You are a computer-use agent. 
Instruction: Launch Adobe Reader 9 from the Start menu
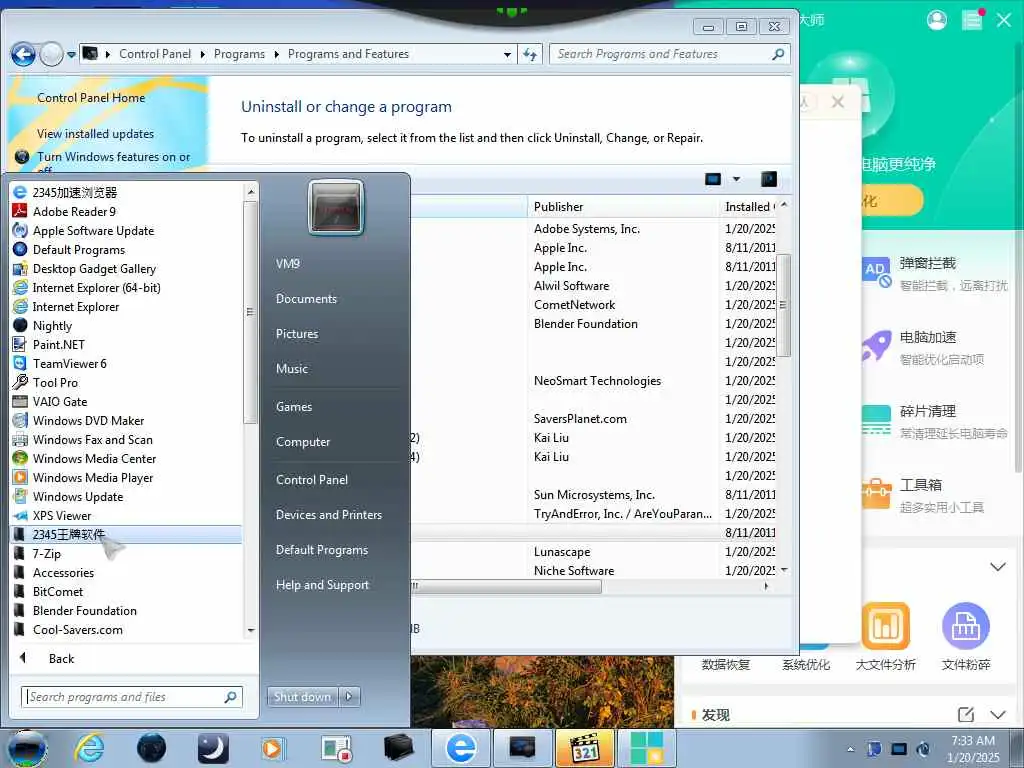click(74, 212)
